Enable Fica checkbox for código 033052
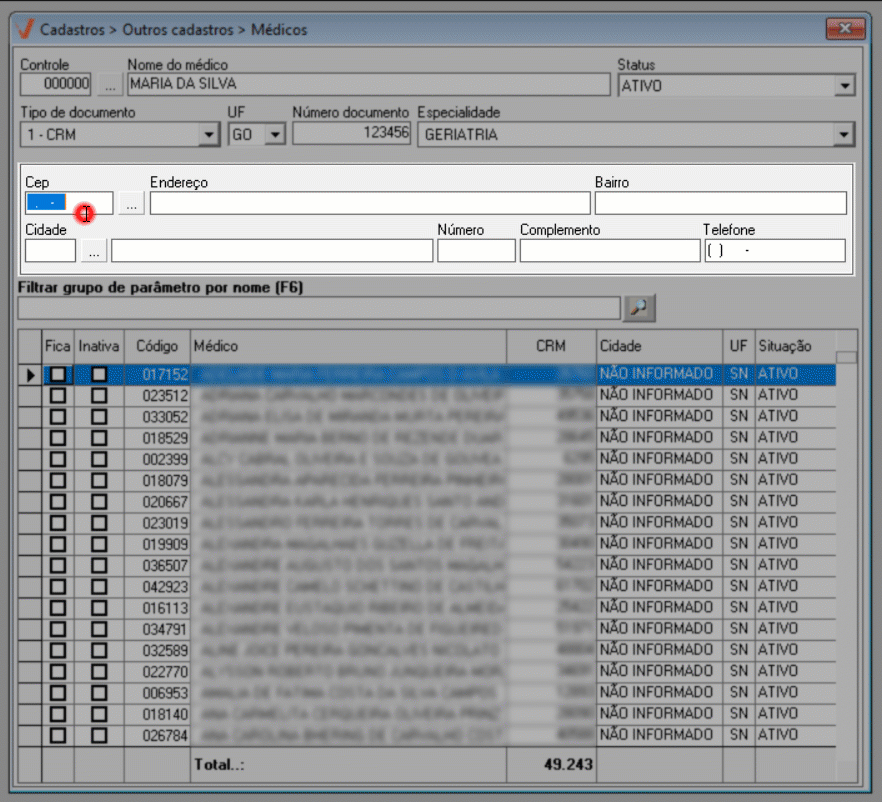The height and width of the screenshot is (802, 882). coord(59,416)
